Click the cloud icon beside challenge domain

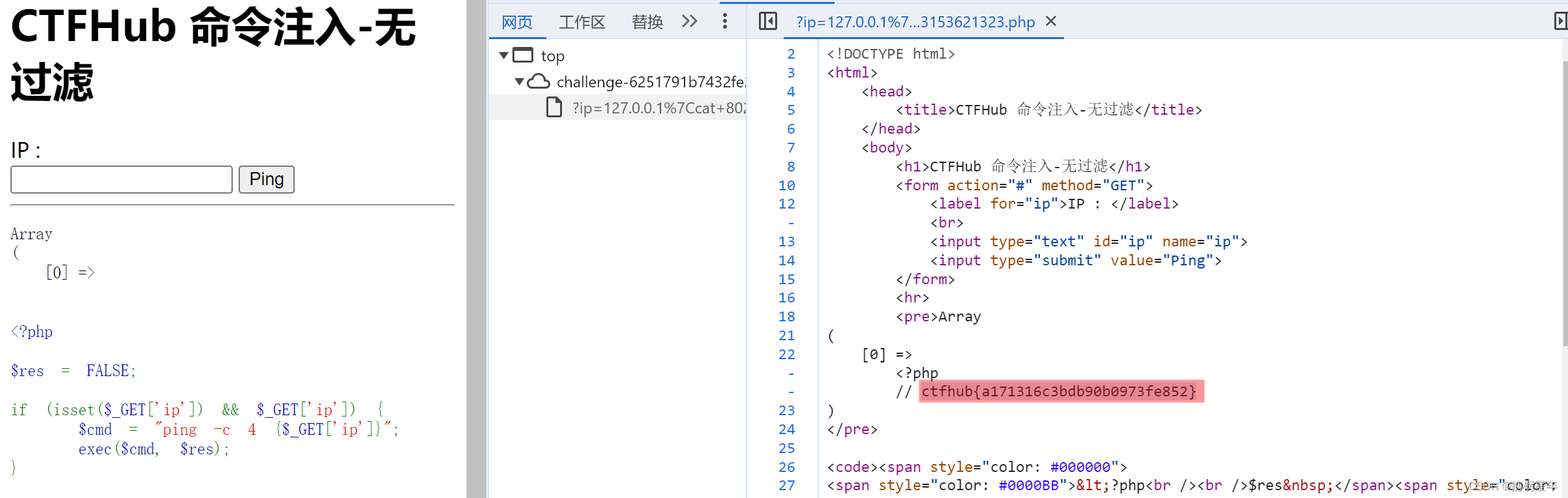point(539,81)
